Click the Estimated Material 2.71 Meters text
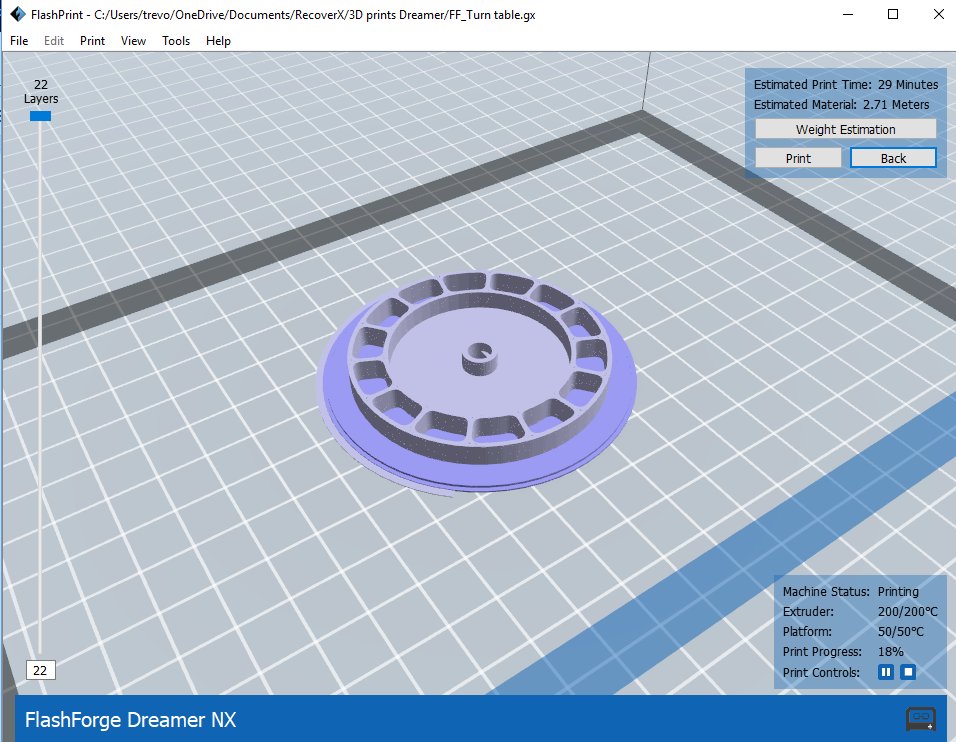Screen dimensions: 956x742 pyautogui.click(x=841, y=105)
